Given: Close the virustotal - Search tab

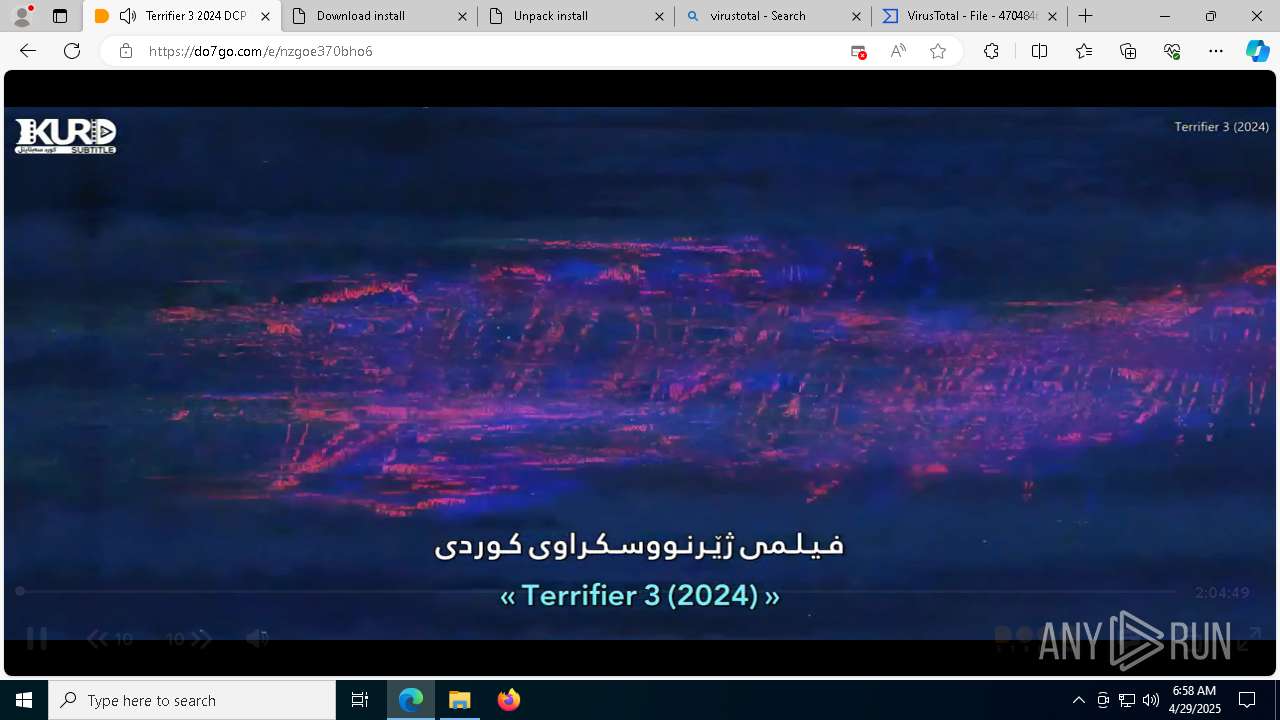Looking at the screenshot, I should click(x=856, y=16).
